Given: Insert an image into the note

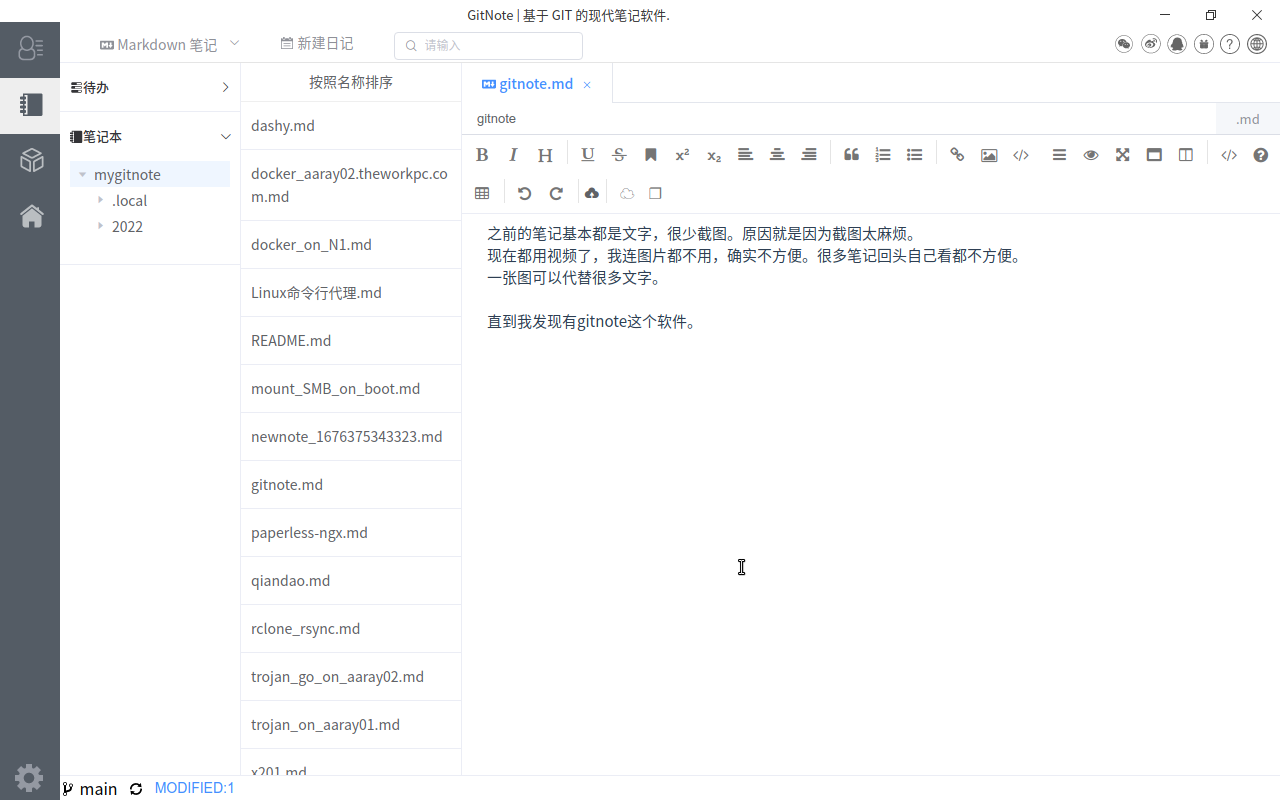Looking at the screenshot, I should [989, 155].
